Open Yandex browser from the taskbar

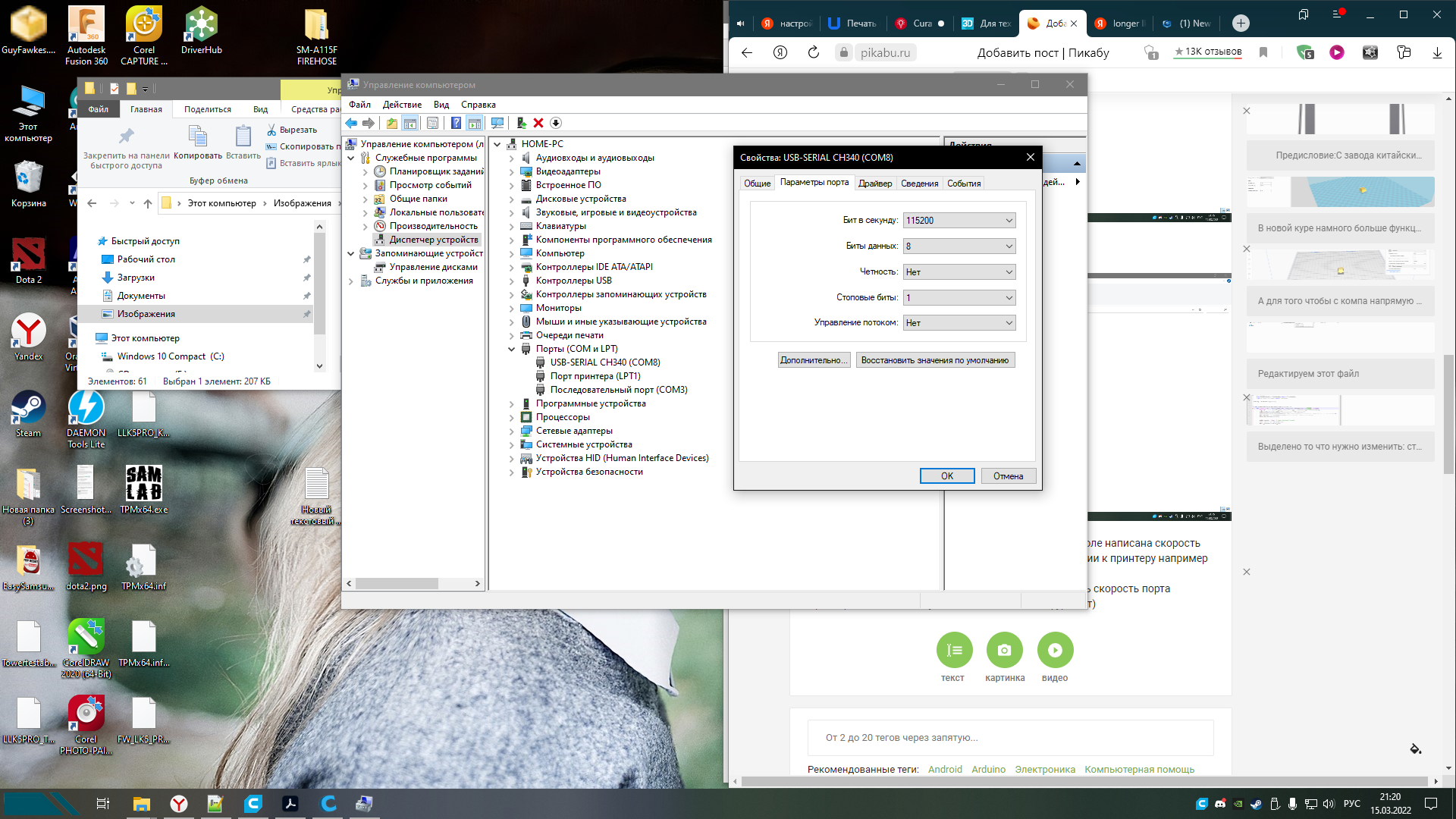tap(179, 804)
